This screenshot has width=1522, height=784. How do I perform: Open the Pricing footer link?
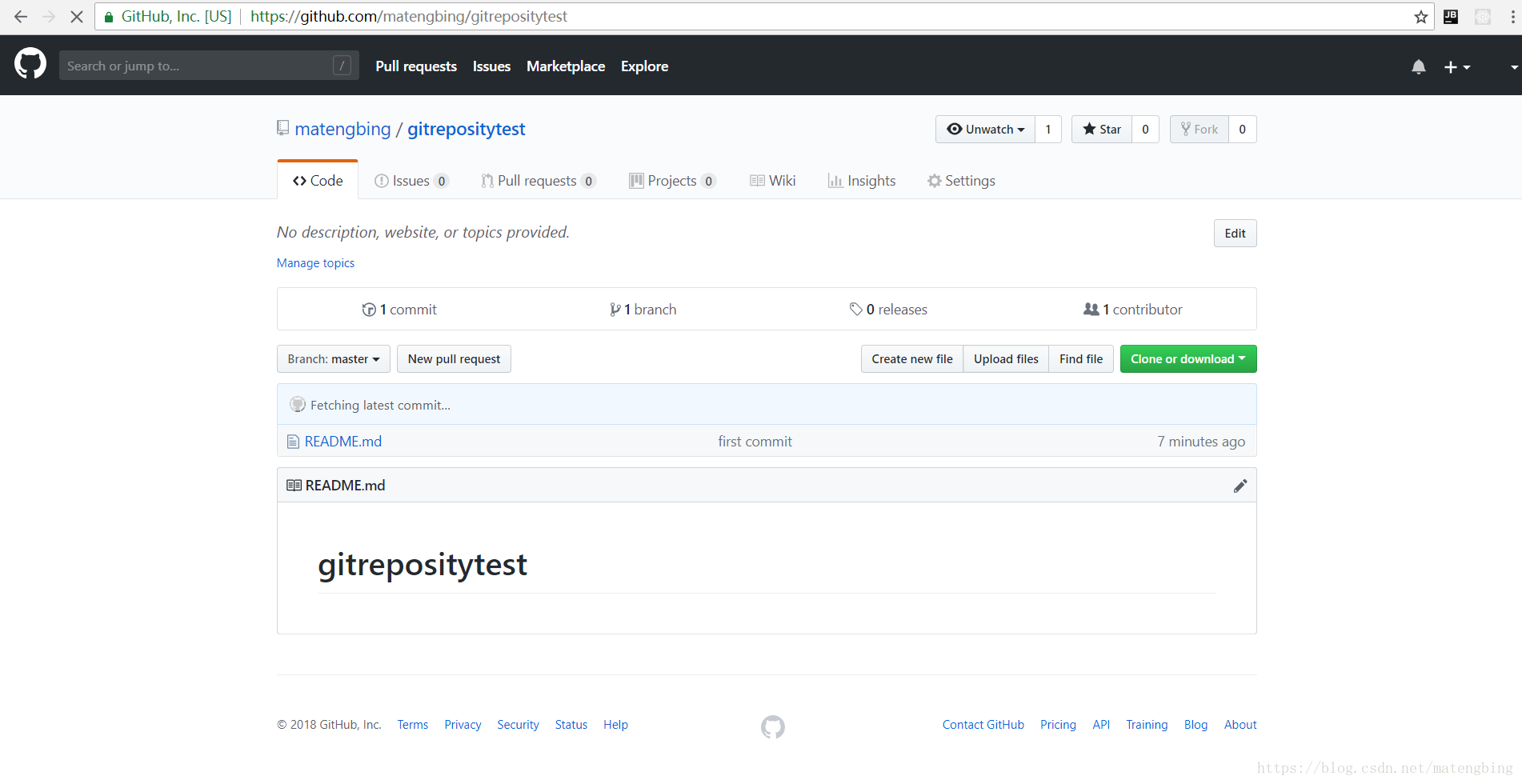pos(1058,725)
